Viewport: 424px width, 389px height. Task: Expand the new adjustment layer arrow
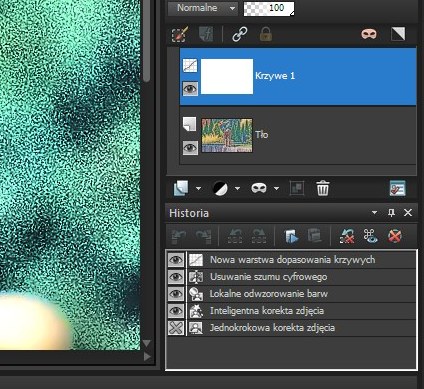237,189
